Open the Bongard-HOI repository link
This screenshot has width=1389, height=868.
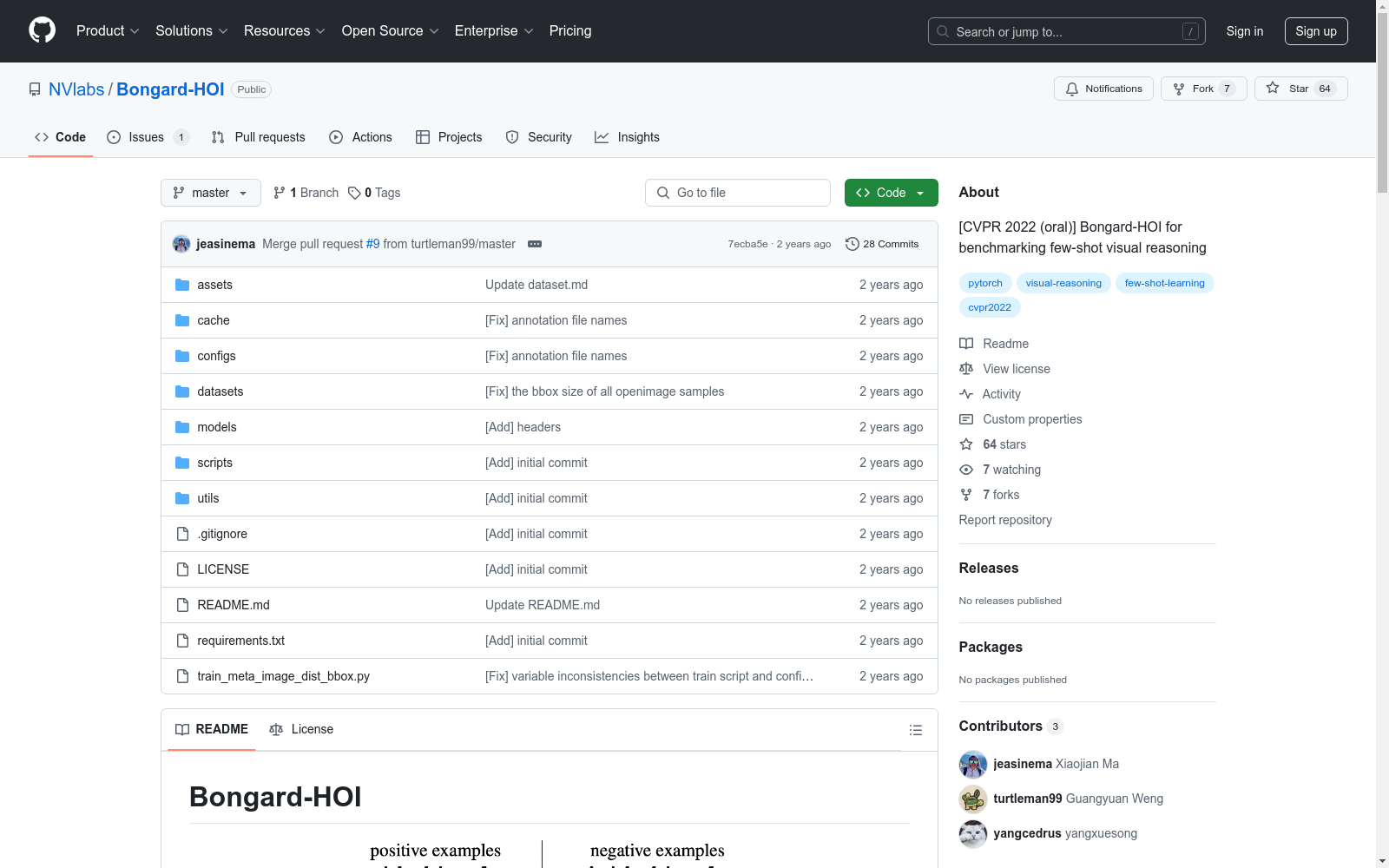[x=170, y=89]
